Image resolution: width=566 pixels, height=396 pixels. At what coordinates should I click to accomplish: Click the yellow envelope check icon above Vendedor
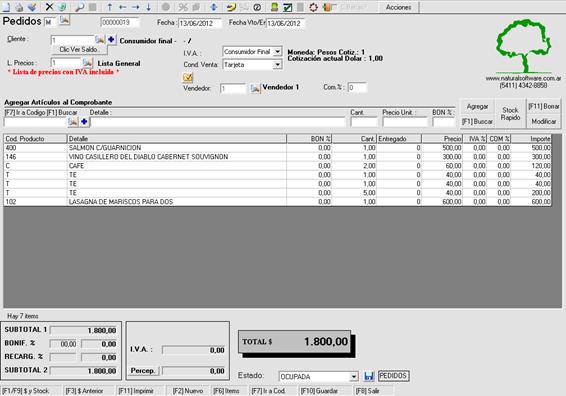188,77
